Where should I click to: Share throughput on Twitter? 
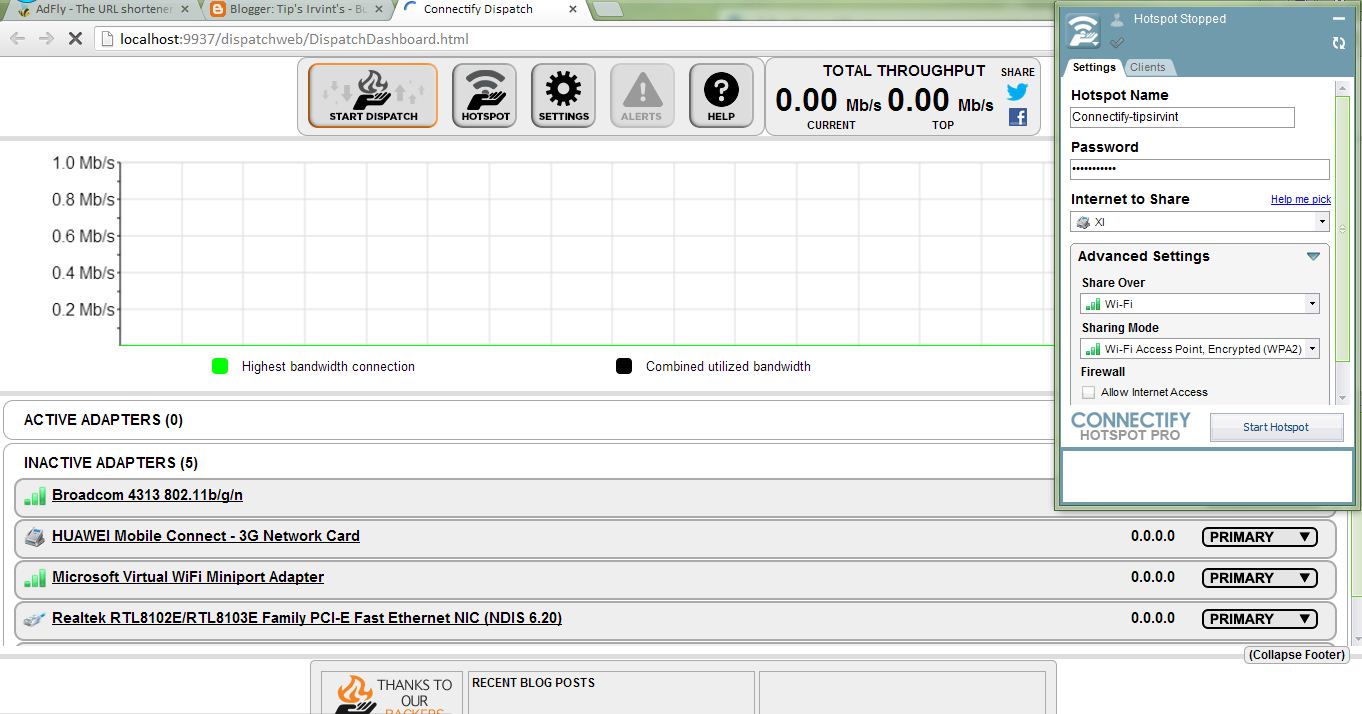(1017, 92)
